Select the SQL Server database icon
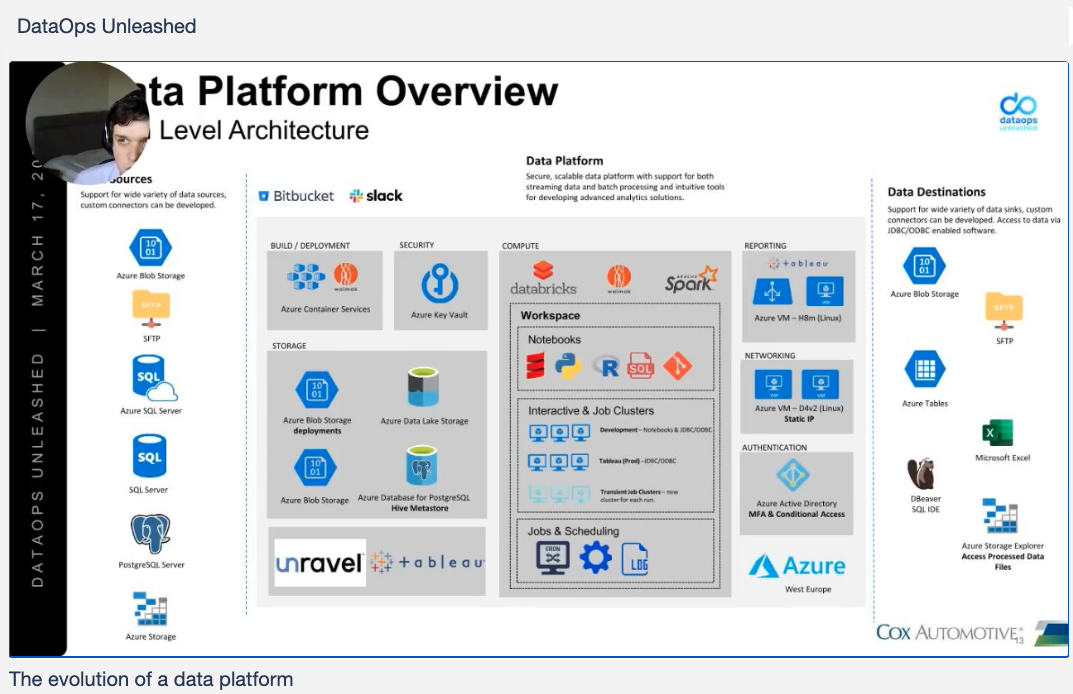The height and width of the screenshot is (694, 1073). 149,457
